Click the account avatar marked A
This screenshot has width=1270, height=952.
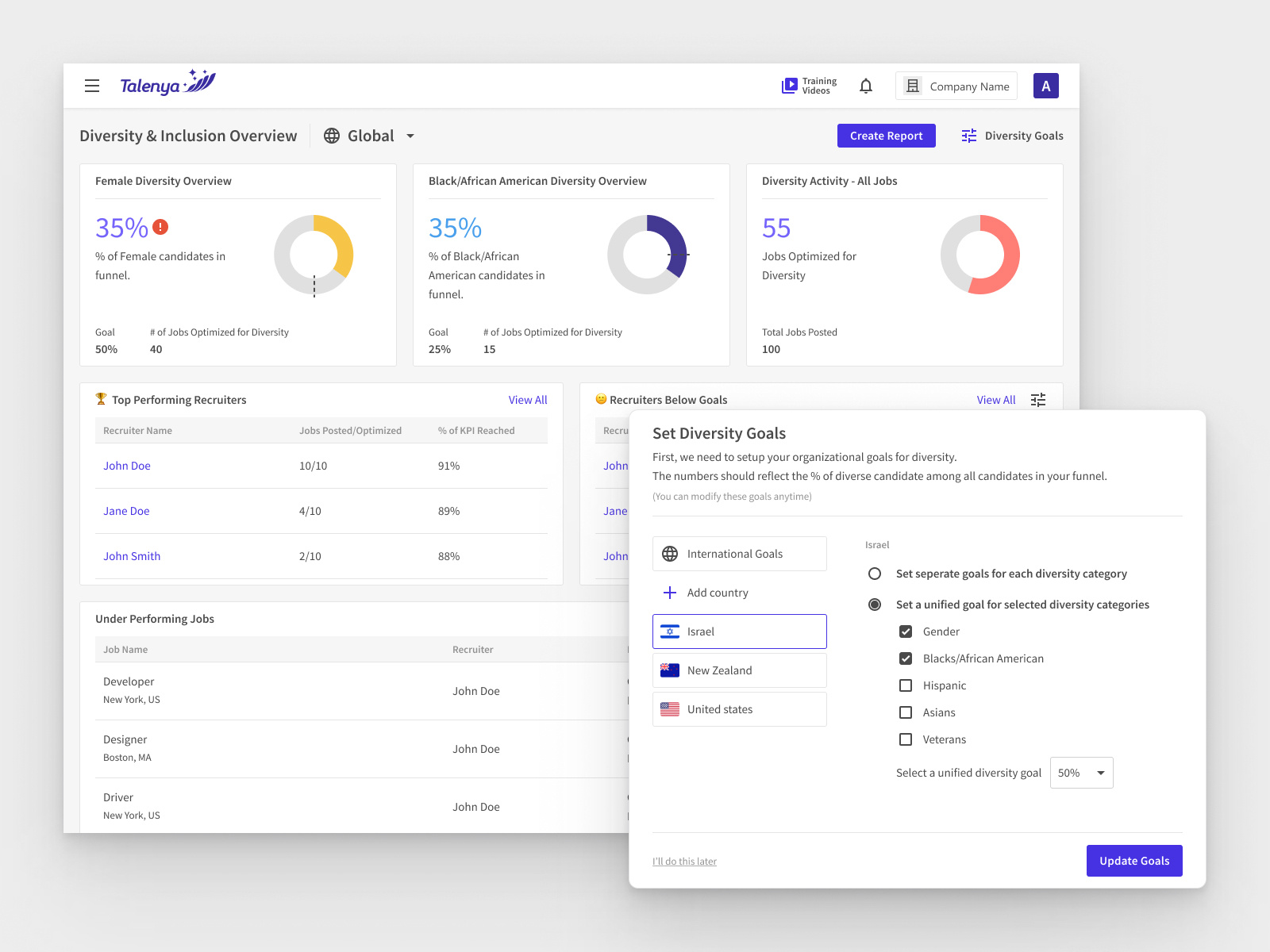click(1045, 85)
